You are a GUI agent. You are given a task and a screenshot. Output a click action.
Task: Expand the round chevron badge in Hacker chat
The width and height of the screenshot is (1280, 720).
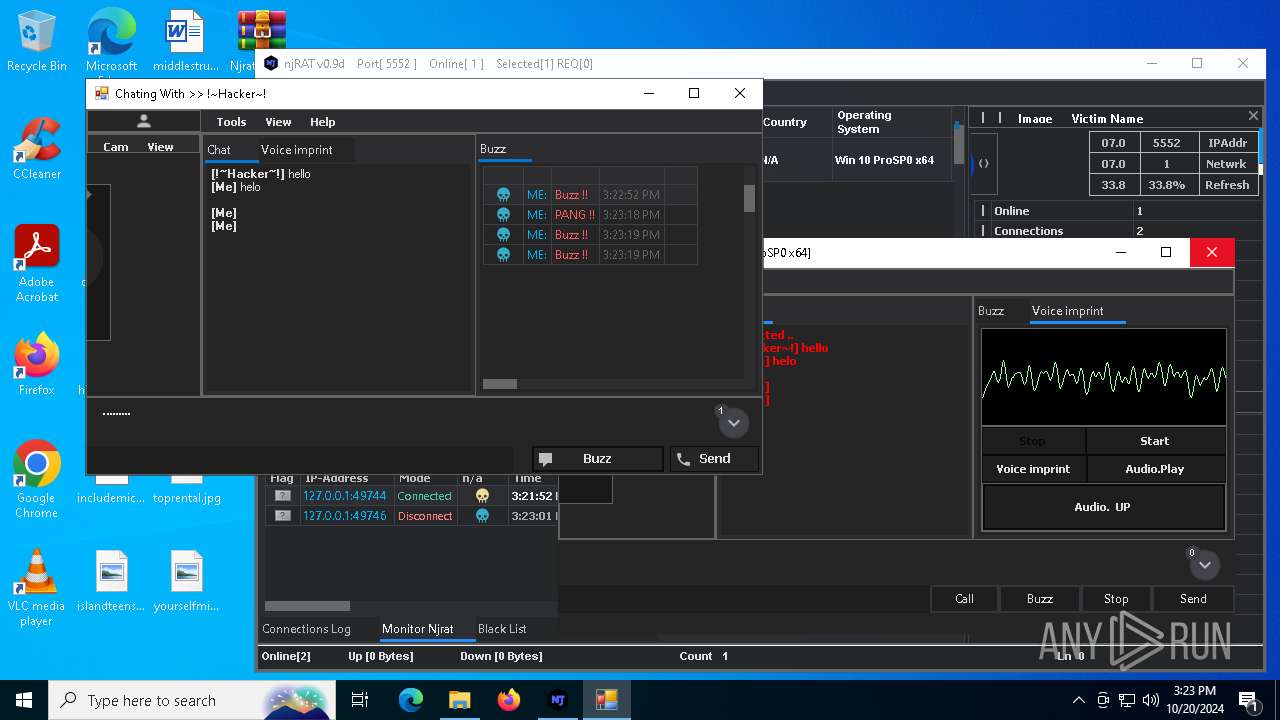(733, 423)
